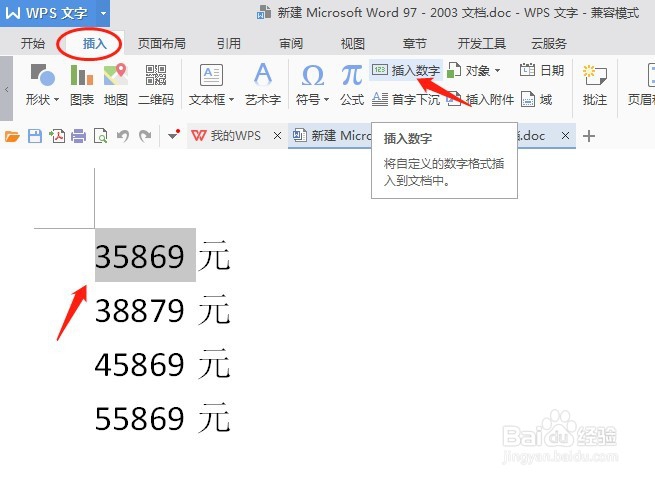Open the WordArt (艺术字) tool
Screen dimensions: 655x480
pos(263,84)
